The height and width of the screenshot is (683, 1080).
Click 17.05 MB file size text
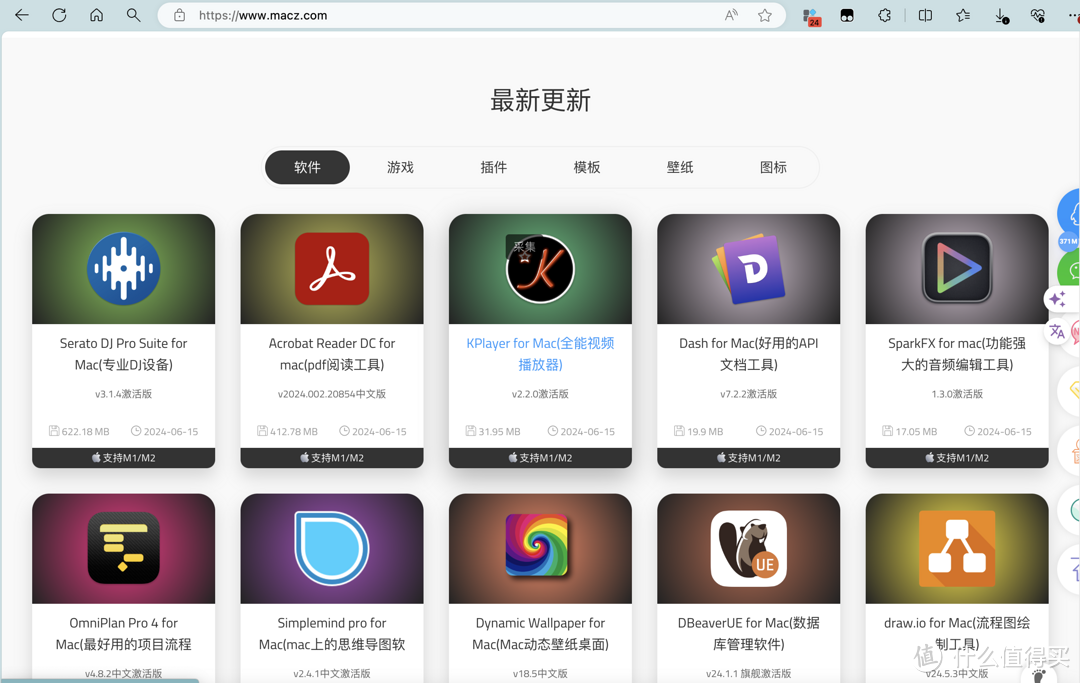pos(916,432)
